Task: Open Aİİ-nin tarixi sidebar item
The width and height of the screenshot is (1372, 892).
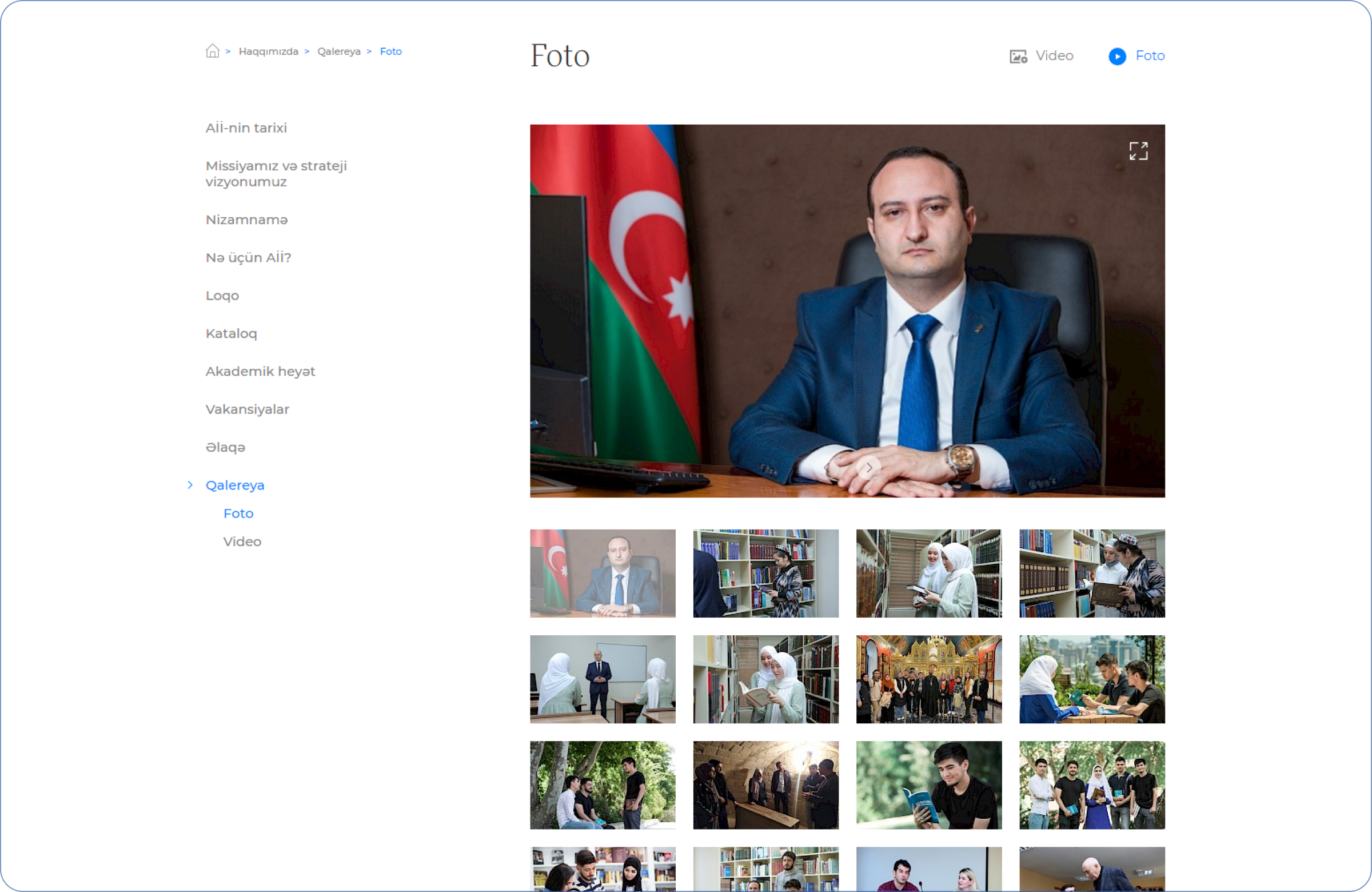Action: coord(246,128)
